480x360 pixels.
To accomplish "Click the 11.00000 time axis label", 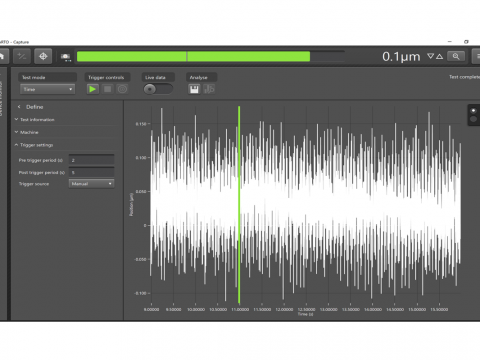I will point(240,309).
